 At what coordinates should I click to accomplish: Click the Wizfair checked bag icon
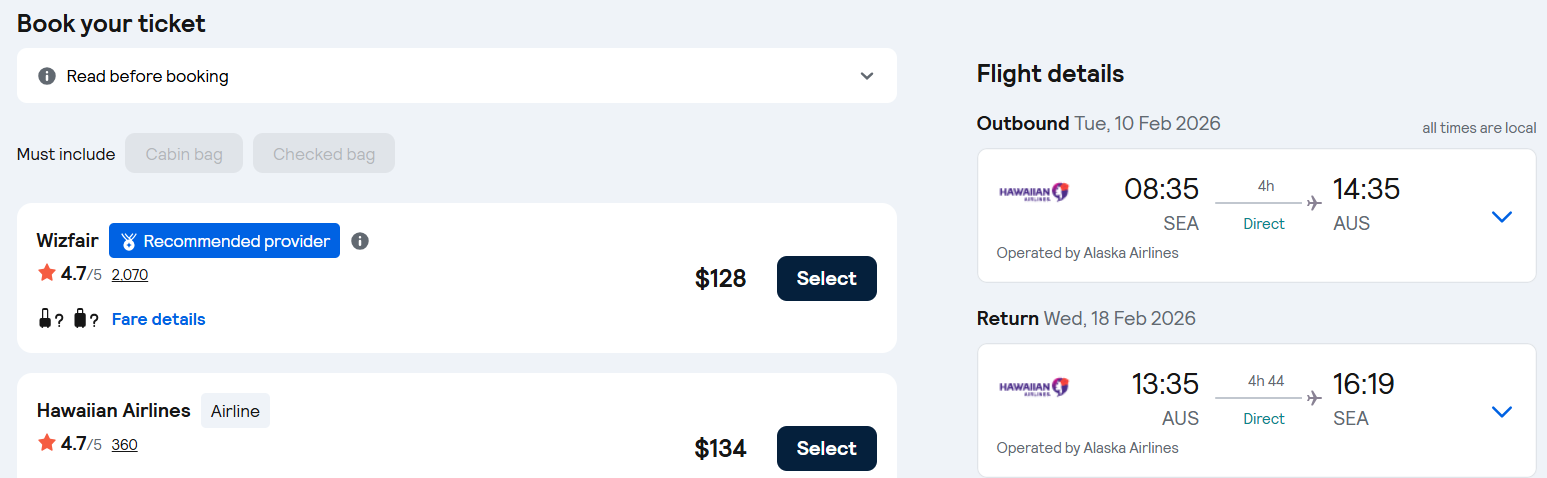(81, 319)
